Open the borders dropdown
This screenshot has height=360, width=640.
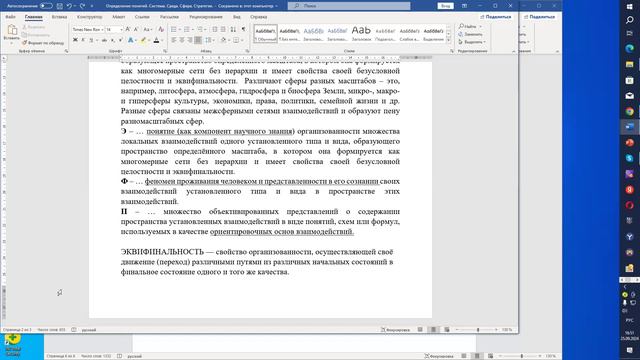pos(242,40)
